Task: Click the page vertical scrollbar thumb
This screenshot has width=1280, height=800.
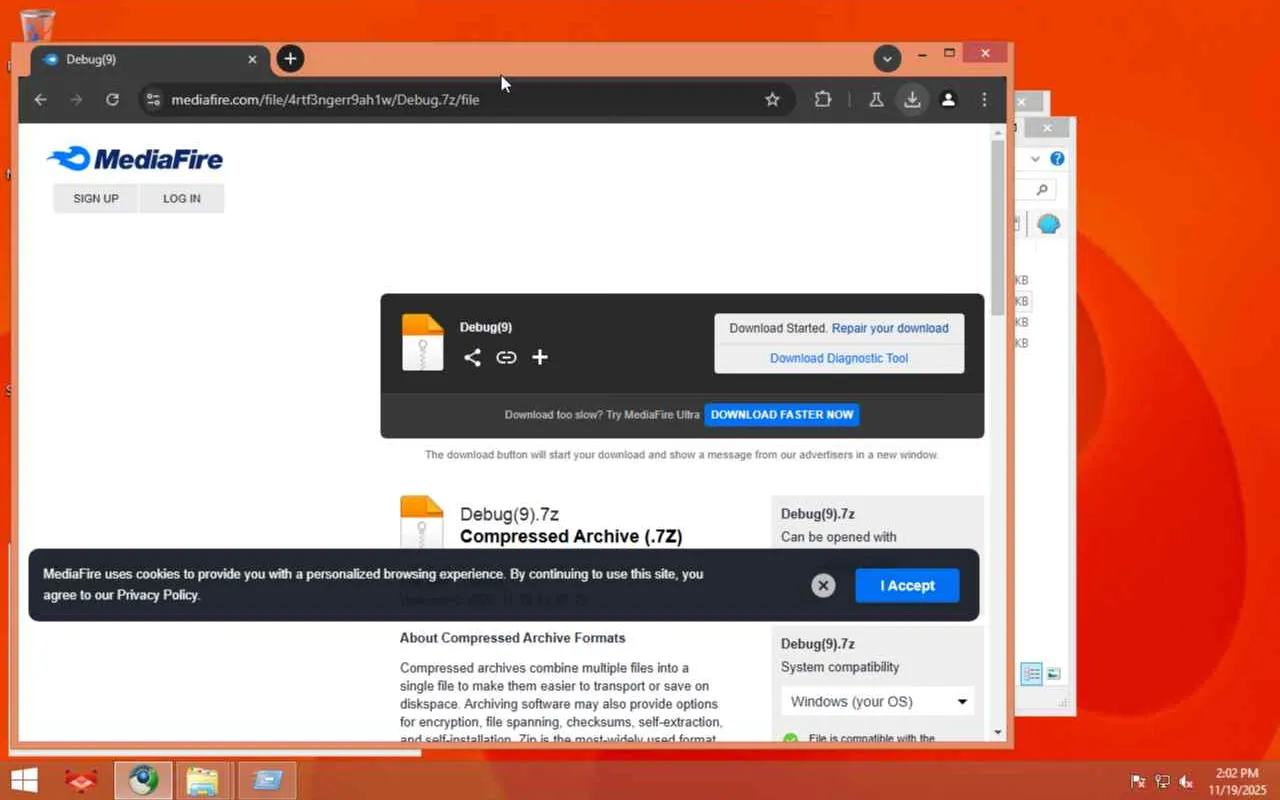Action: pos(997,228)
